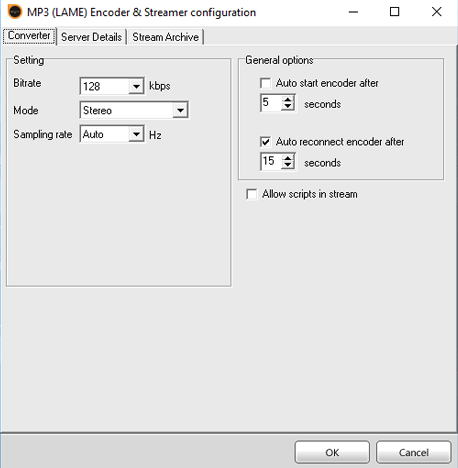The height and width of the screenshot is (468, 458).
Task: Open the Sampling rate dropdown arrow
Action: point(136,134)
